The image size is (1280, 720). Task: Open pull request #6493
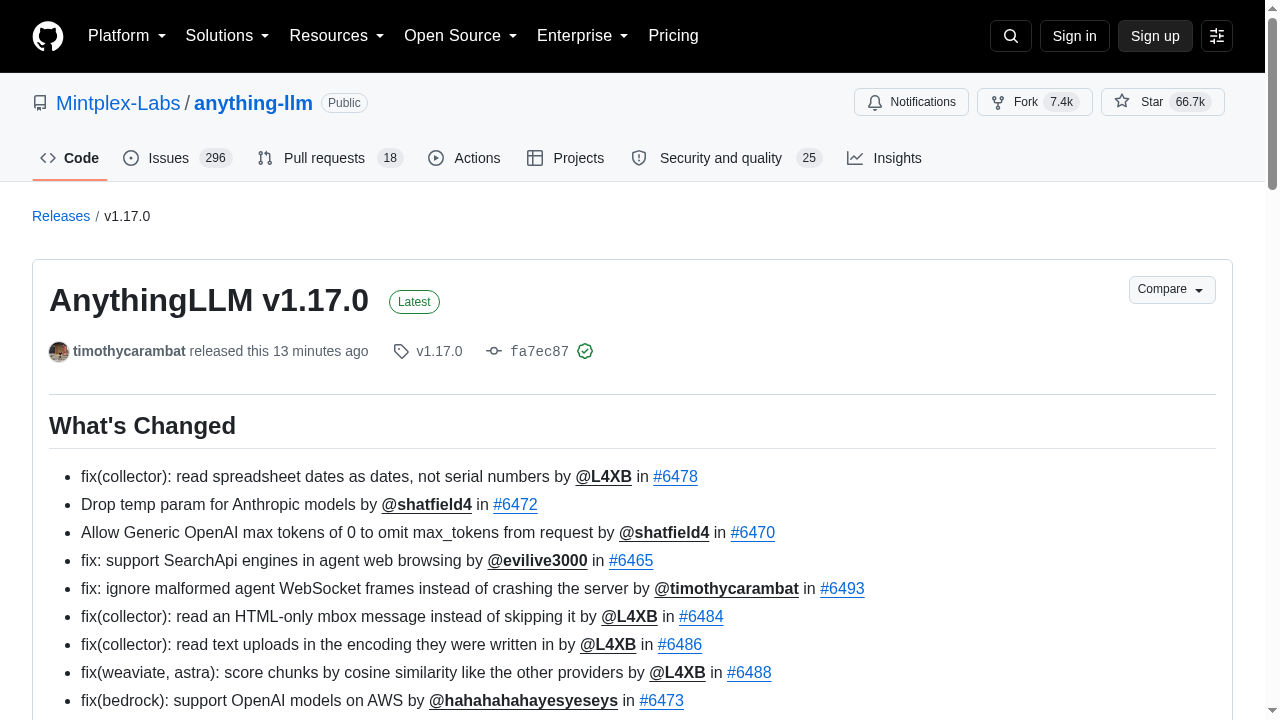tap(842, 589)
